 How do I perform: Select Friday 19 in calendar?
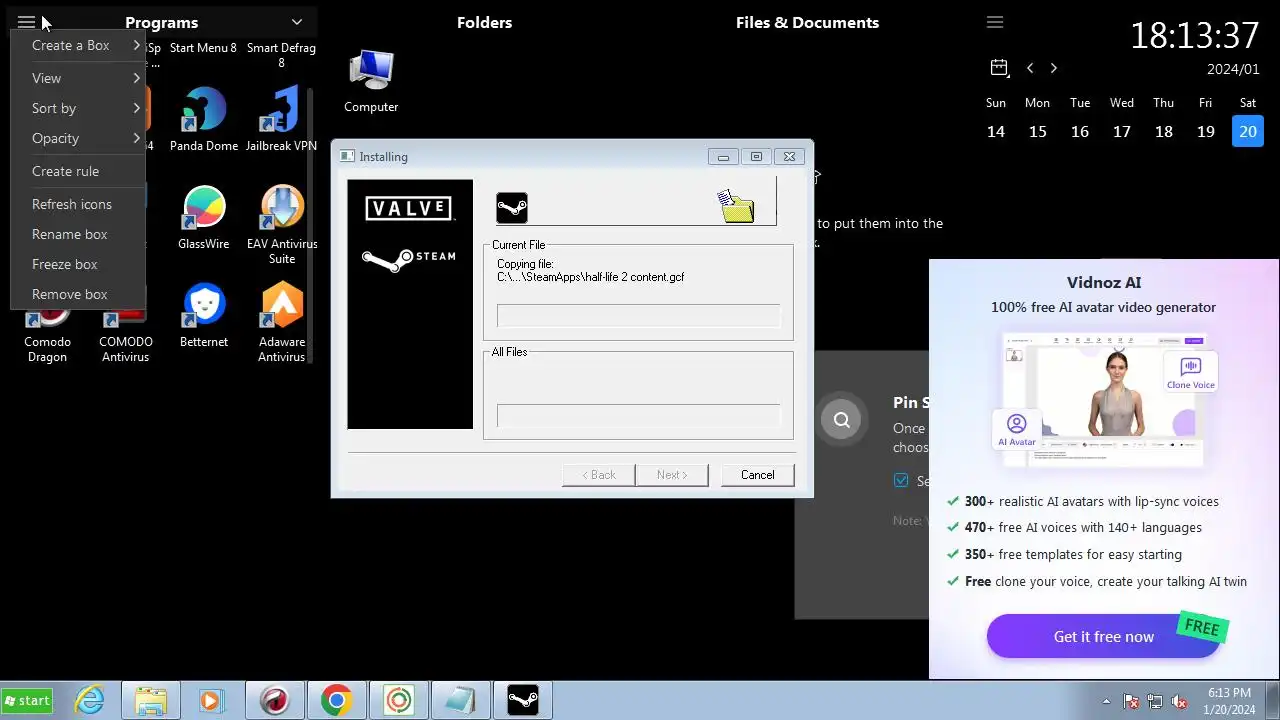coord(1206,131)
